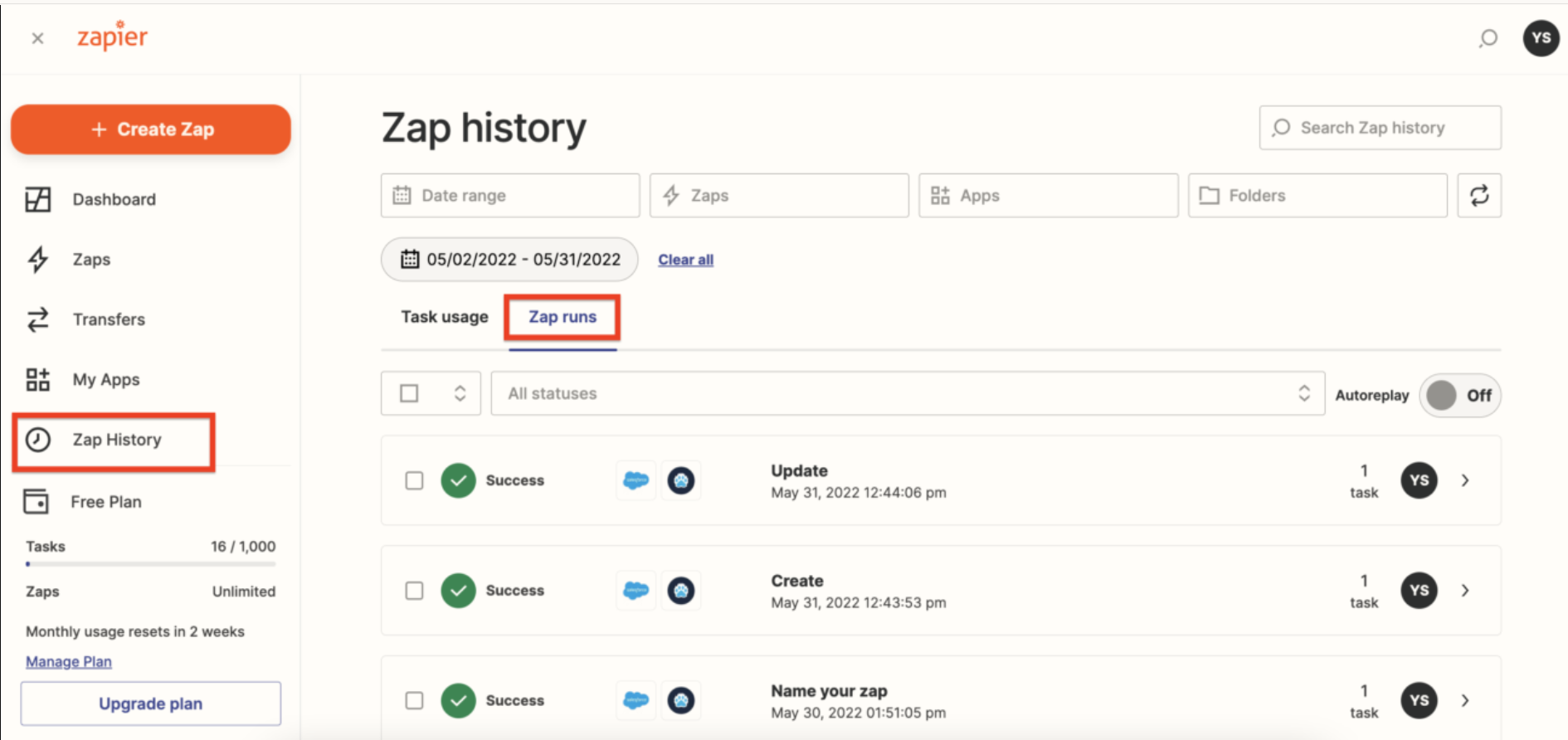Open Dashboard in the sidebar

tap(114, 200)
